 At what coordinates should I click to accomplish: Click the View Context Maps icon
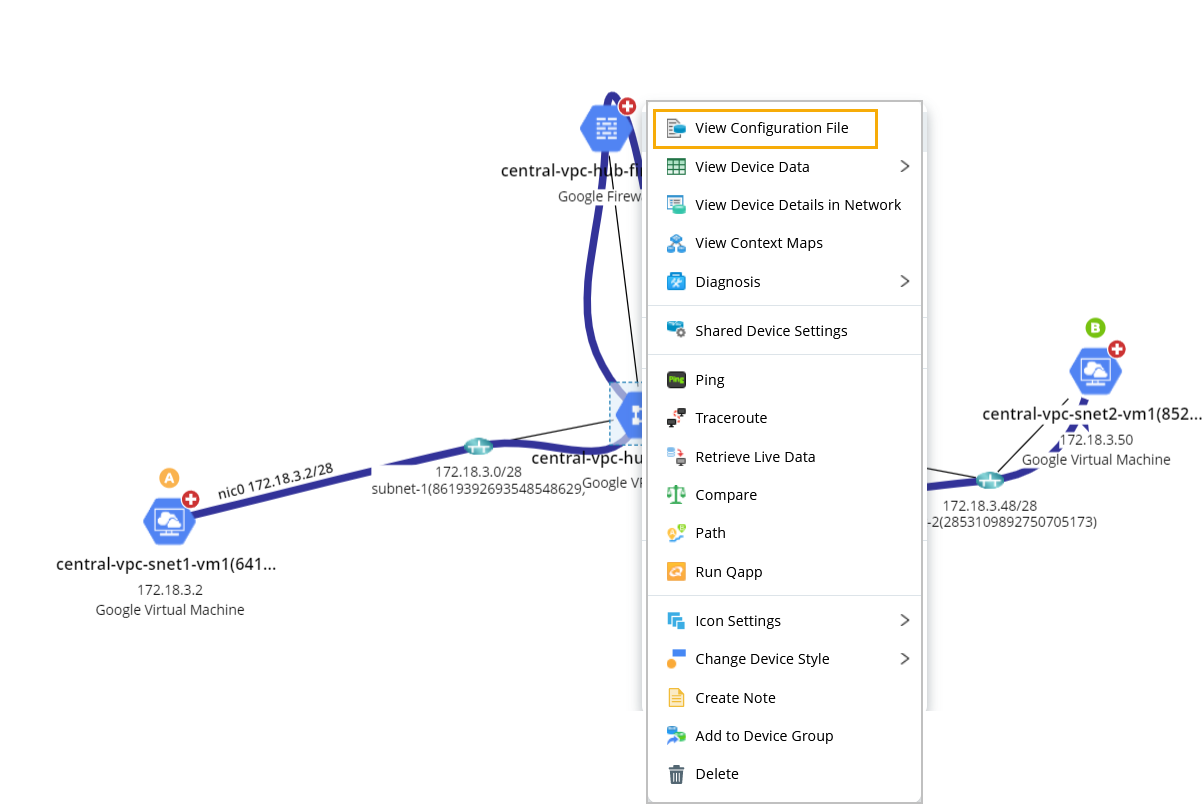click(678, 243)
